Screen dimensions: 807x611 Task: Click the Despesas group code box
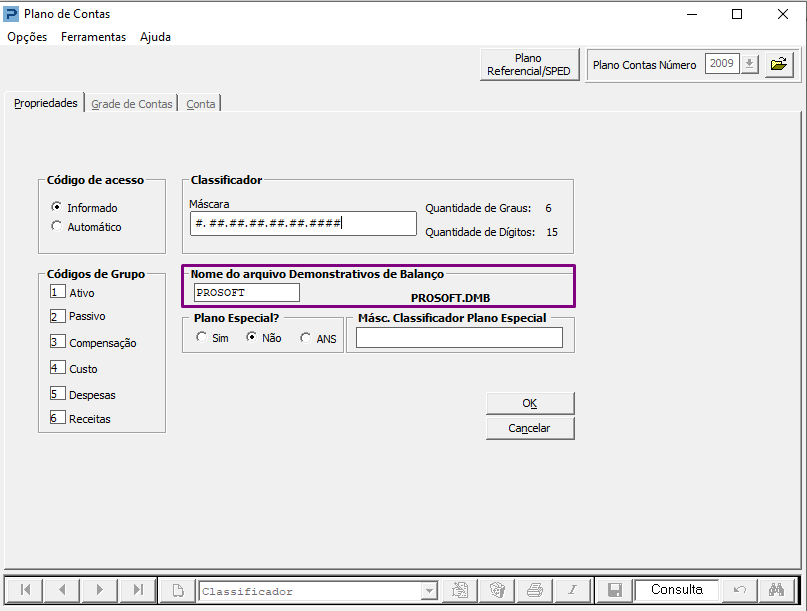point(57,394)
